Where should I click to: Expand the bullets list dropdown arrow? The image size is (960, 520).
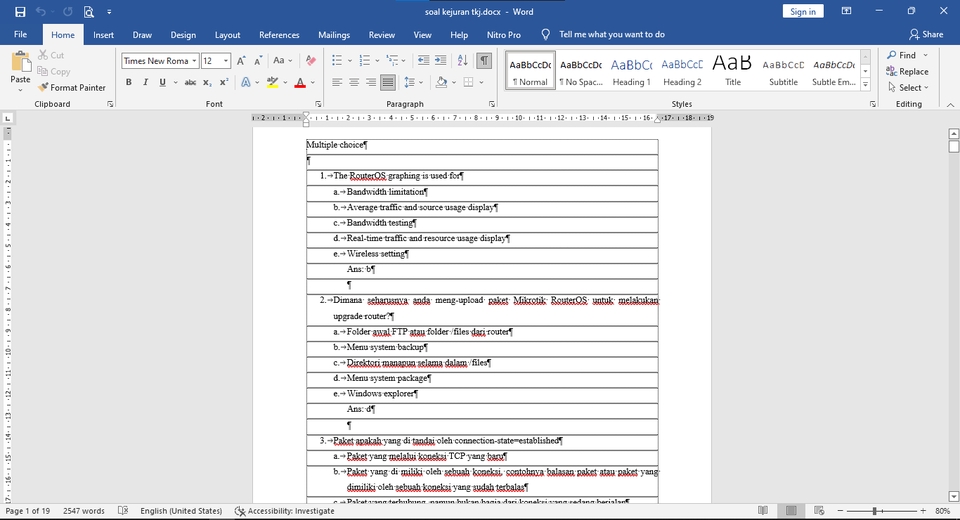[x=350, y=61]
